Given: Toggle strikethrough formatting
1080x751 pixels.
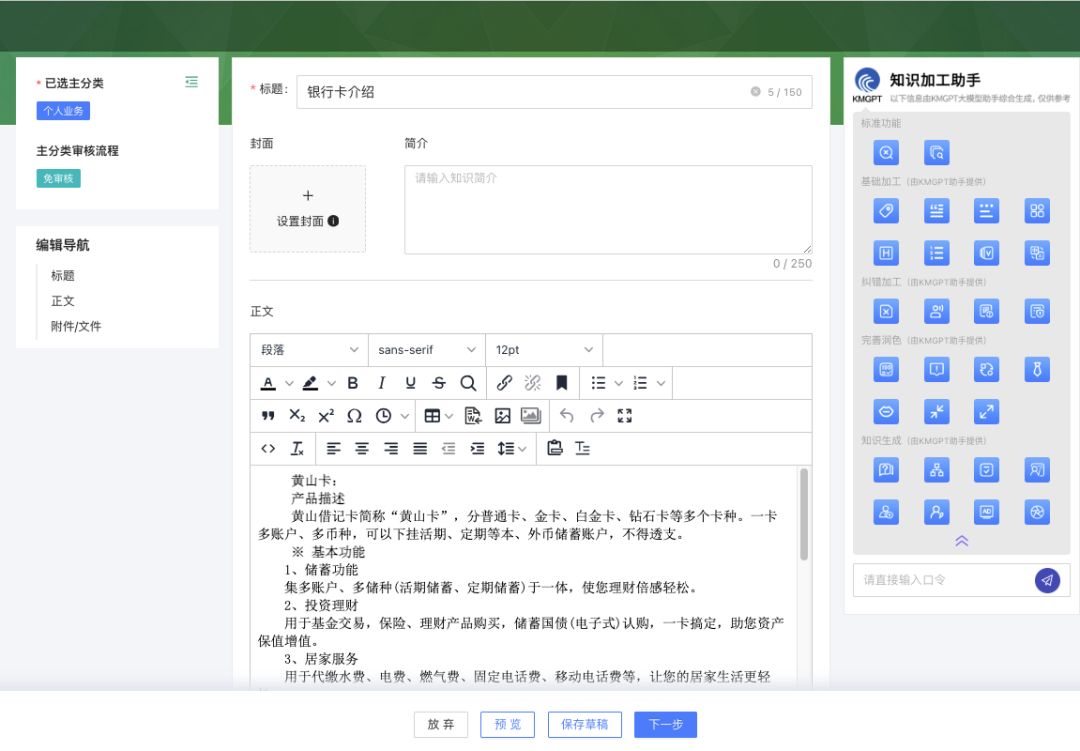Looking at the screenshot, I should pos(439,383).
